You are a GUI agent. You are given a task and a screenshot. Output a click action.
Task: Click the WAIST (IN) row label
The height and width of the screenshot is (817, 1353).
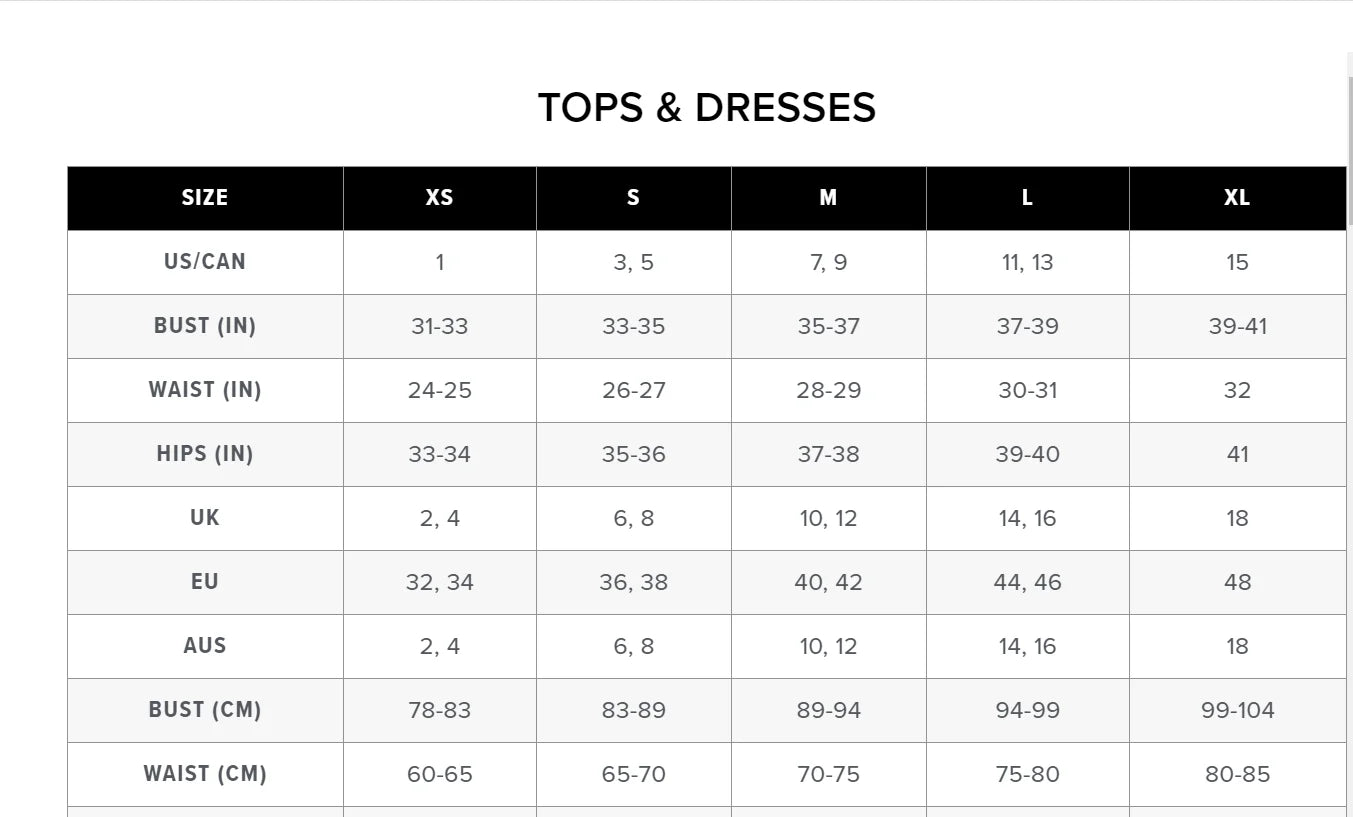[x=205, y=390]
